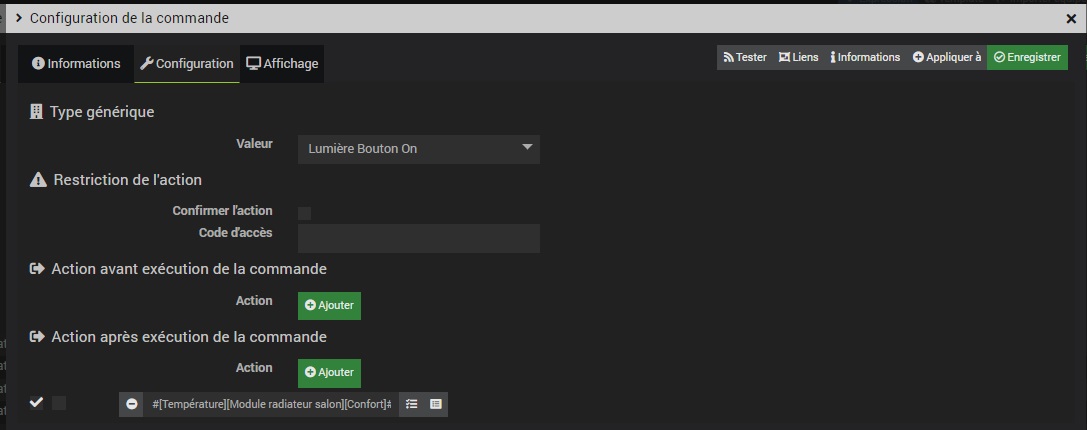Screen dimensions: 1087x430
Task: Edit the Température Module radiateur salon command field
Action: pyautogui.click(x=272, y=404)
